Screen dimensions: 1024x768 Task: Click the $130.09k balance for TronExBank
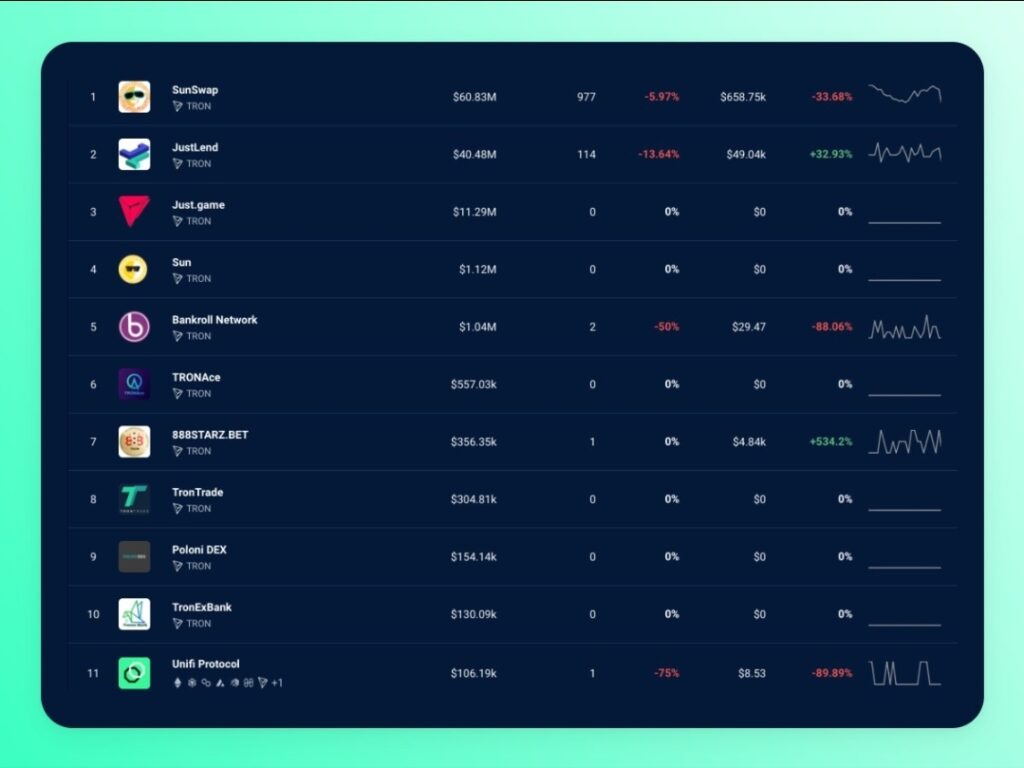473,614
